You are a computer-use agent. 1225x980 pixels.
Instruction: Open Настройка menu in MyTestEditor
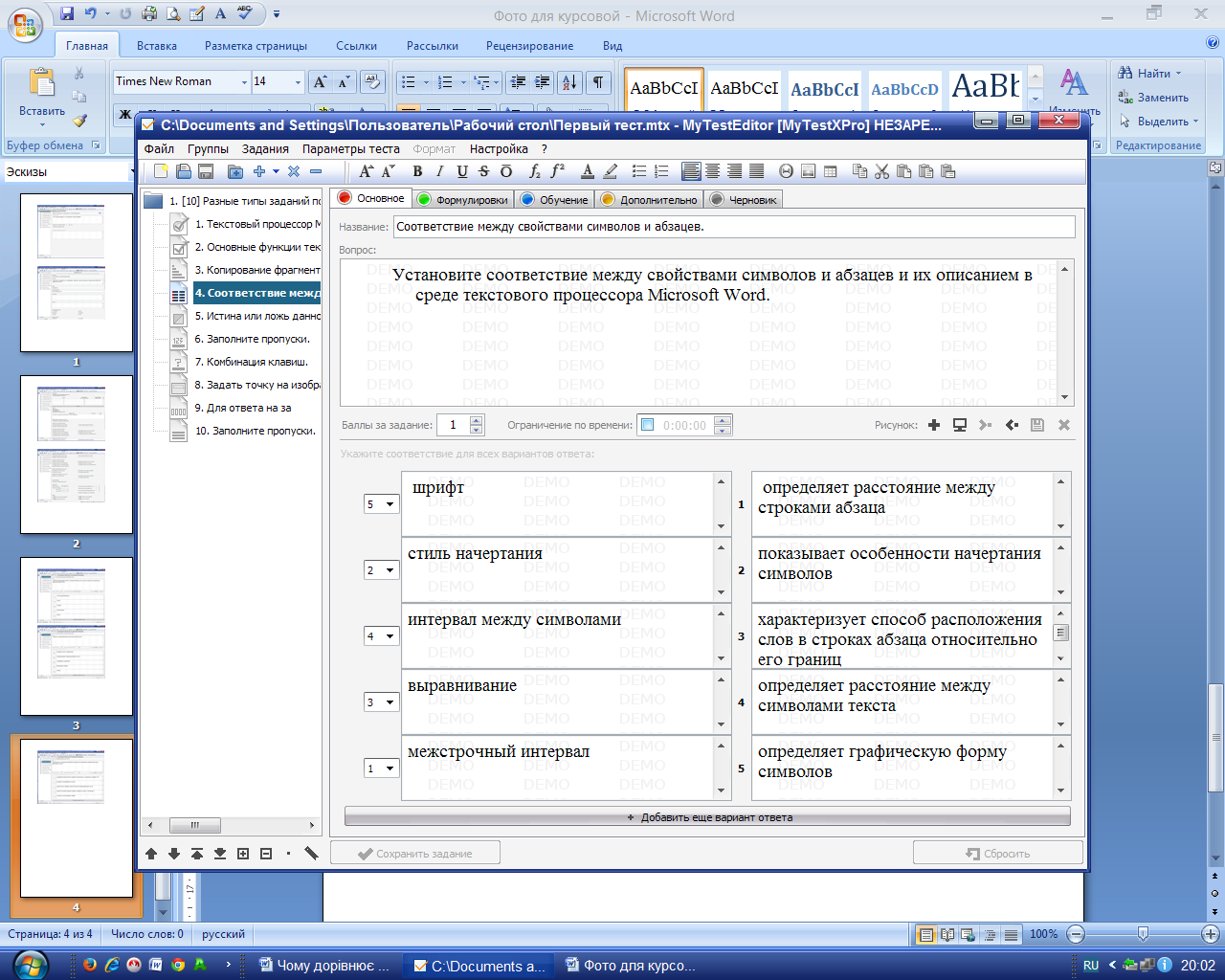499,149
